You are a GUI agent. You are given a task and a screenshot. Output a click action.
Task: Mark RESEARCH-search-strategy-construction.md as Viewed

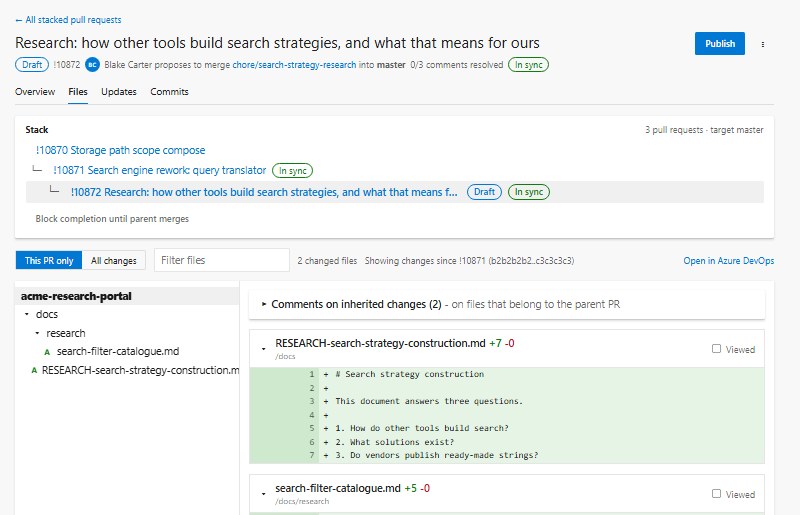pyautogui.click(x=716, y=349)
